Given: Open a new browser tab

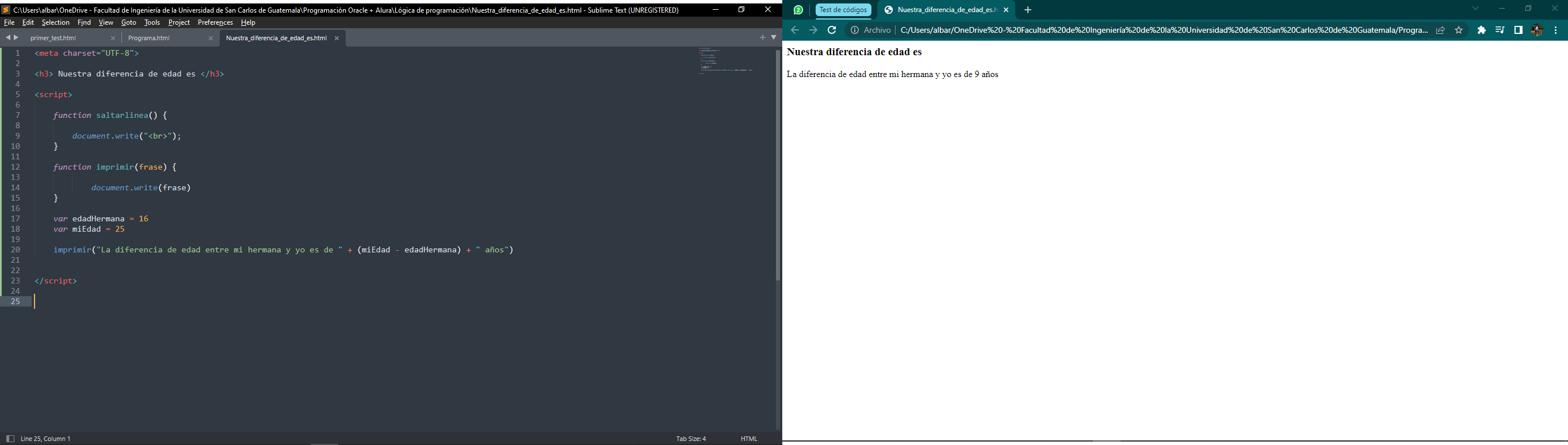Looking at the screenshot, I should 1028,10.
